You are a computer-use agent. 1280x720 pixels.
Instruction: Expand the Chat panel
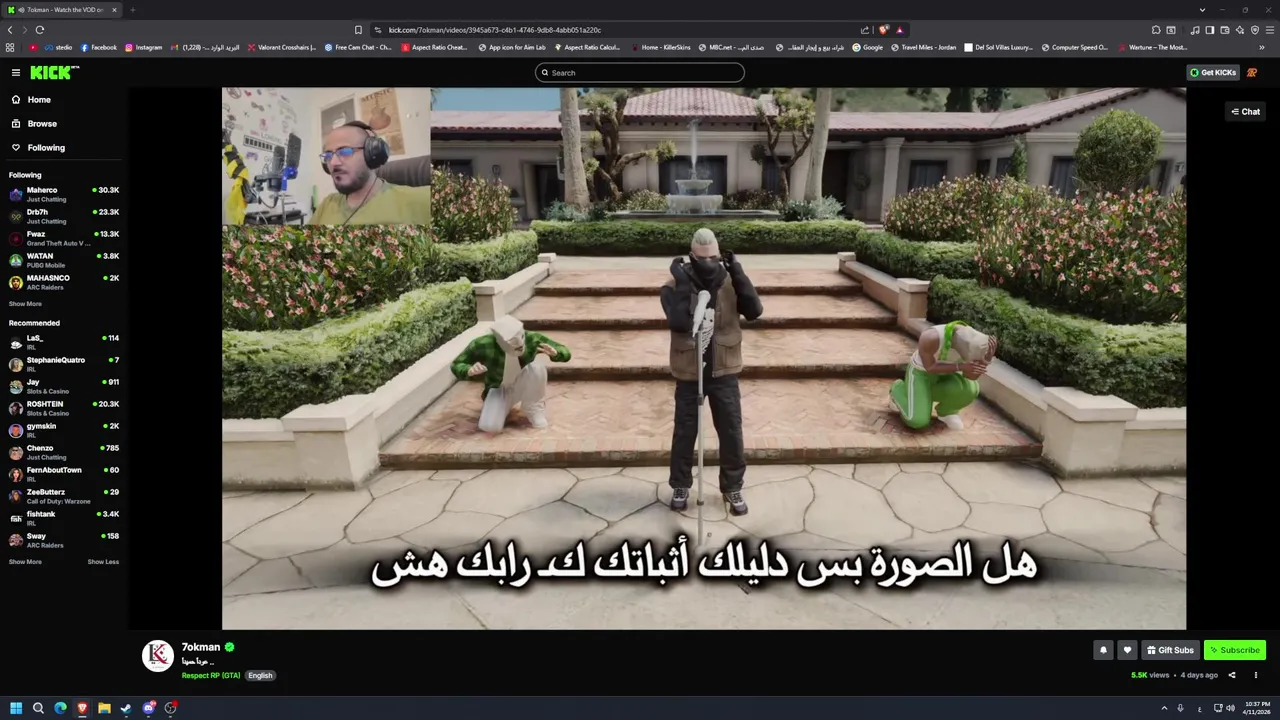coord(1245,112)
